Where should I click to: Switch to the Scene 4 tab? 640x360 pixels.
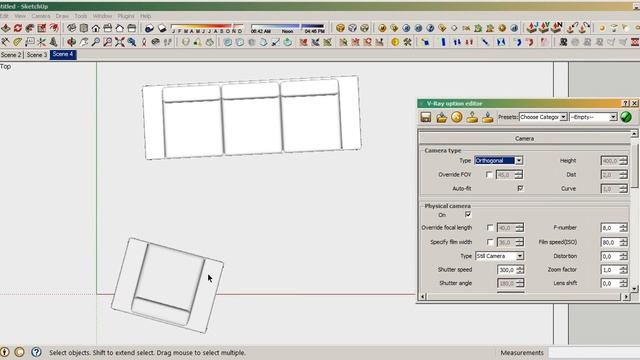pos(63,54)
